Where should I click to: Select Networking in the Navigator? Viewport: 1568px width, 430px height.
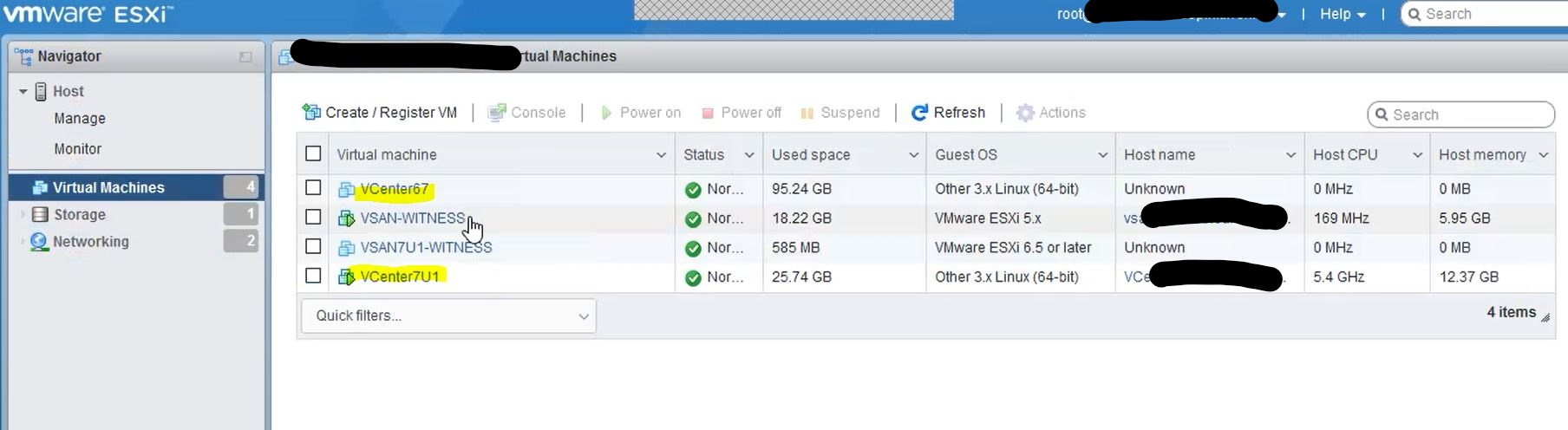click(x=91, y=242)
